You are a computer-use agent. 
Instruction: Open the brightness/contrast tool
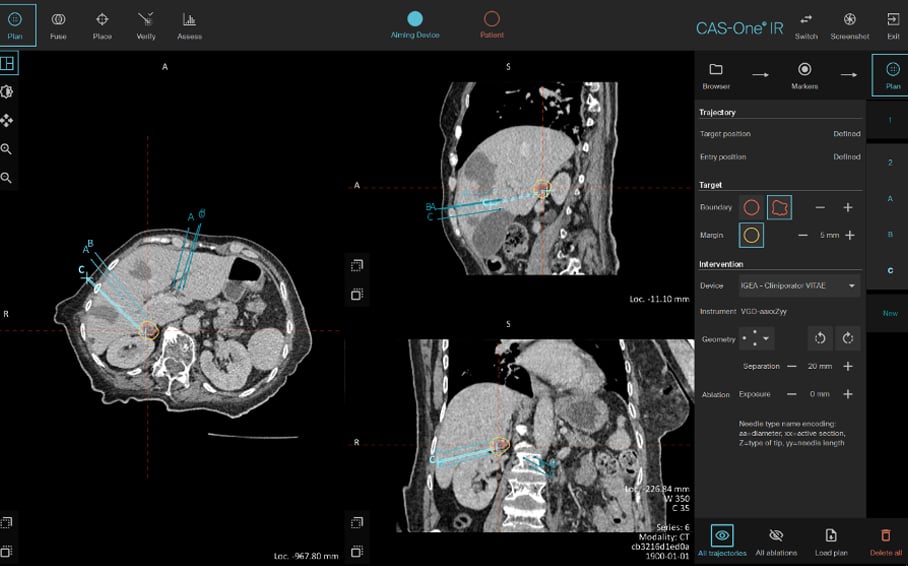pos(7,92)
